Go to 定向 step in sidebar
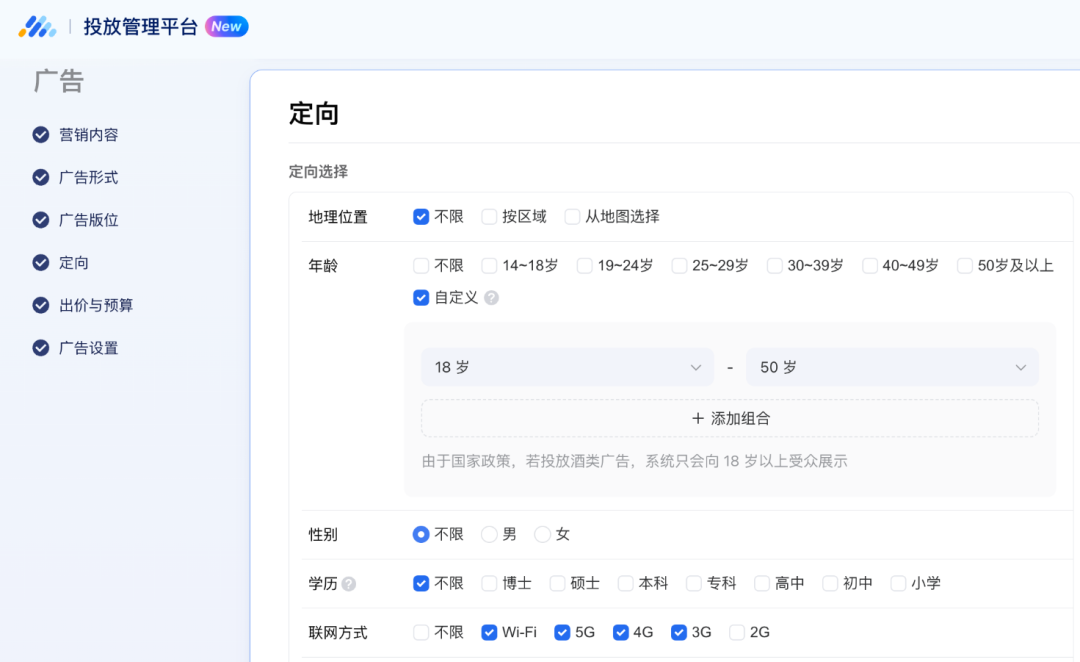1080x662 pixels. [74, 262]
